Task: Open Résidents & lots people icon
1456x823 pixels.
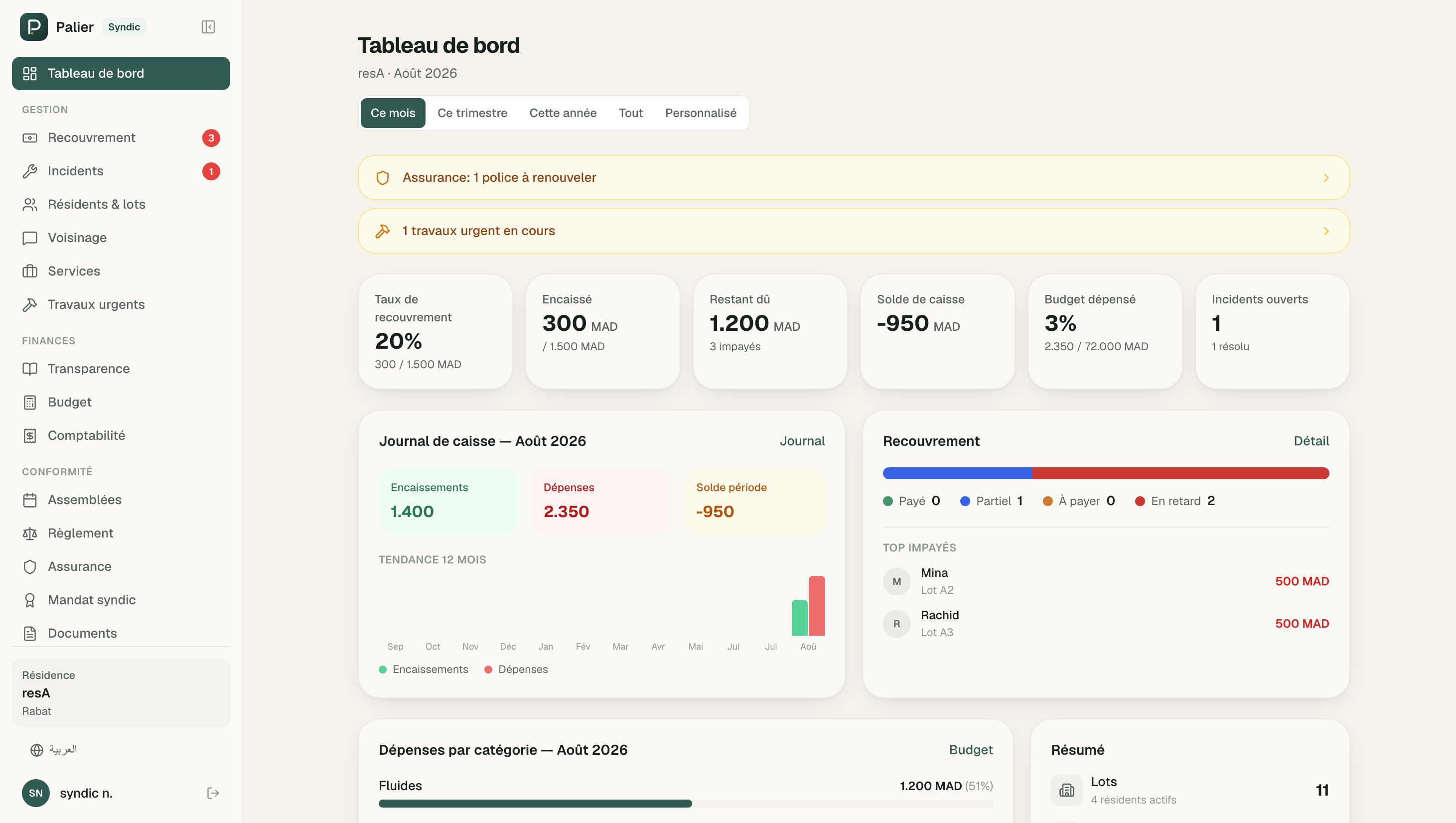Action: (30, 205)
